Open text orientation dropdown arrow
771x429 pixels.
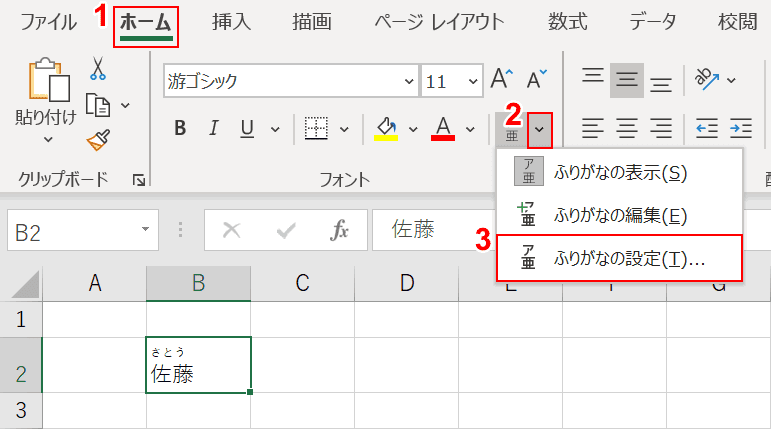coord(732,80)
